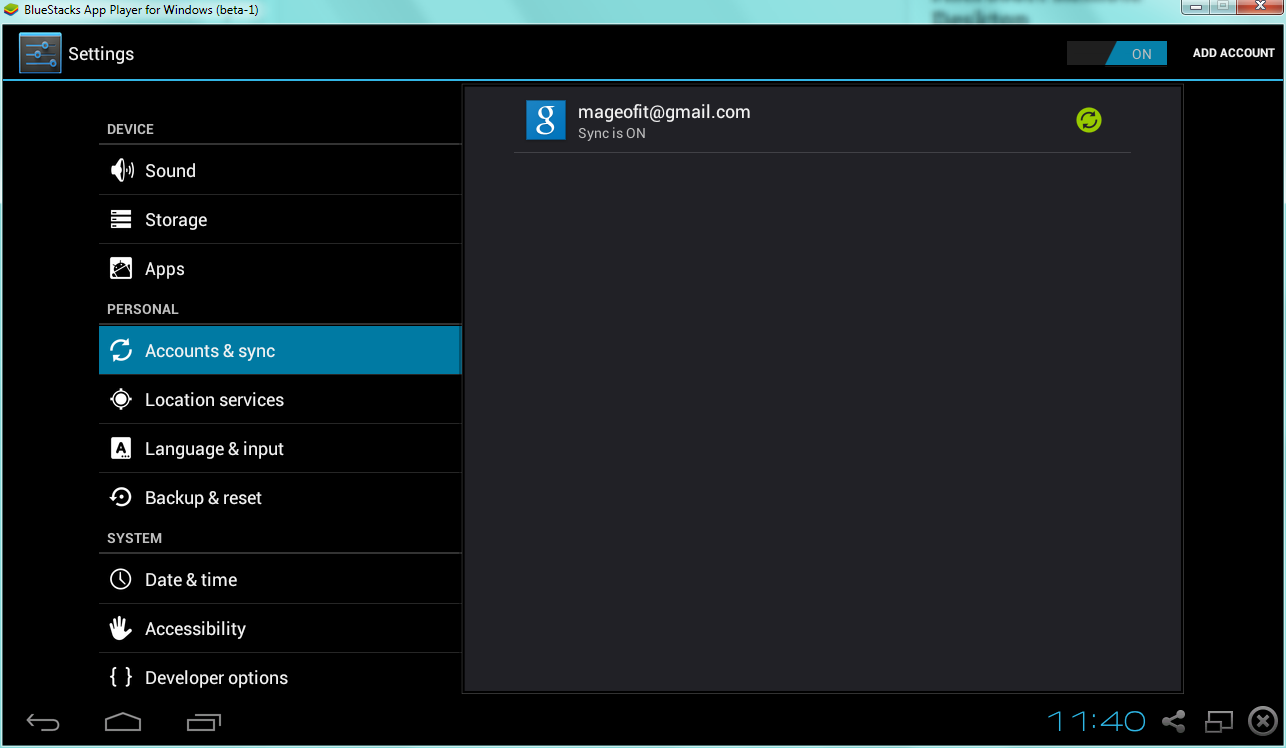Open Apps settings
Viewport: 1286px width, 748px height.
coord(280,268)
